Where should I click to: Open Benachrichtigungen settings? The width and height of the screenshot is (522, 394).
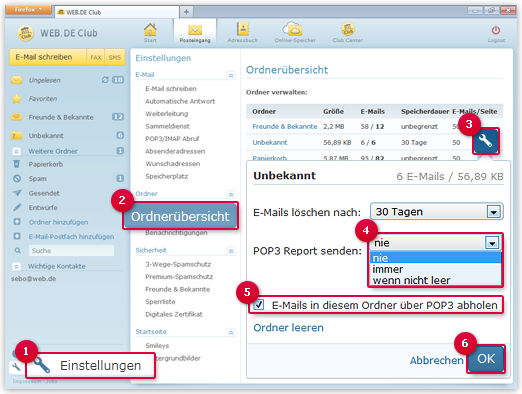pyautogui.click(x=176, y=233)
